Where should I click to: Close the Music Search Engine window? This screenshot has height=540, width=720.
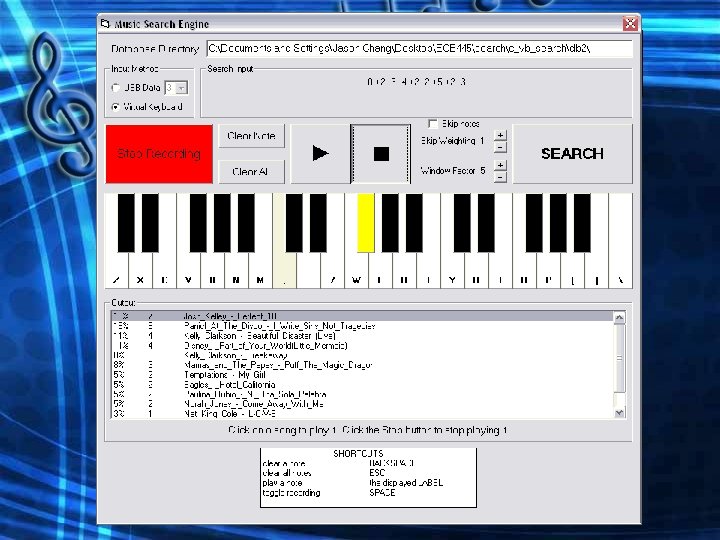630,23
